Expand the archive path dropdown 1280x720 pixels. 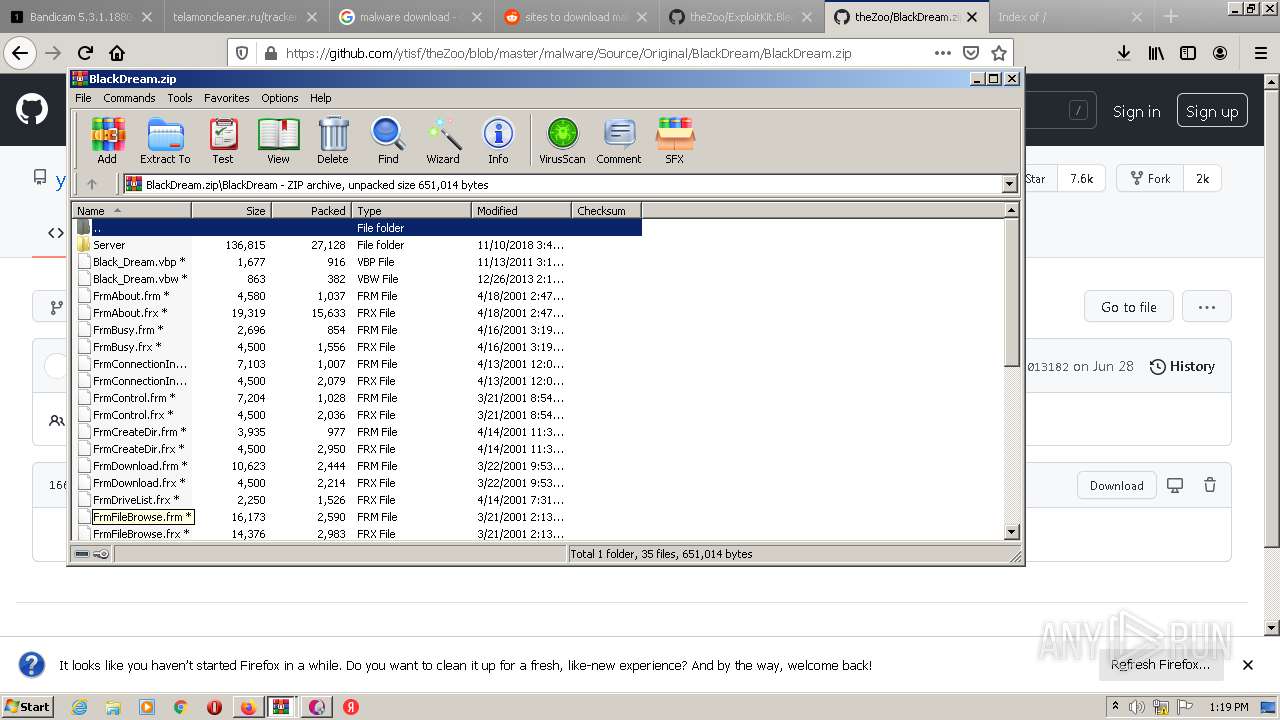[1009, 184]
